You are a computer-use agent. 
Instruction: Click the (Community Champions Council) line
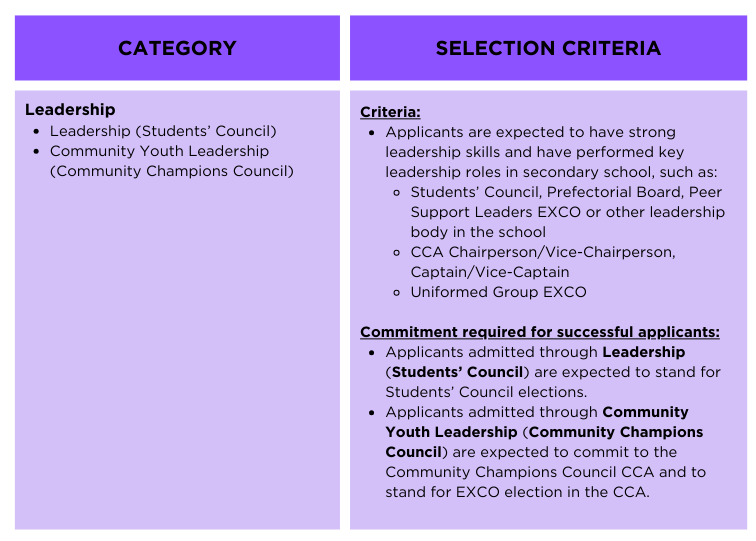pyautogui.click(x=172, y=171)
